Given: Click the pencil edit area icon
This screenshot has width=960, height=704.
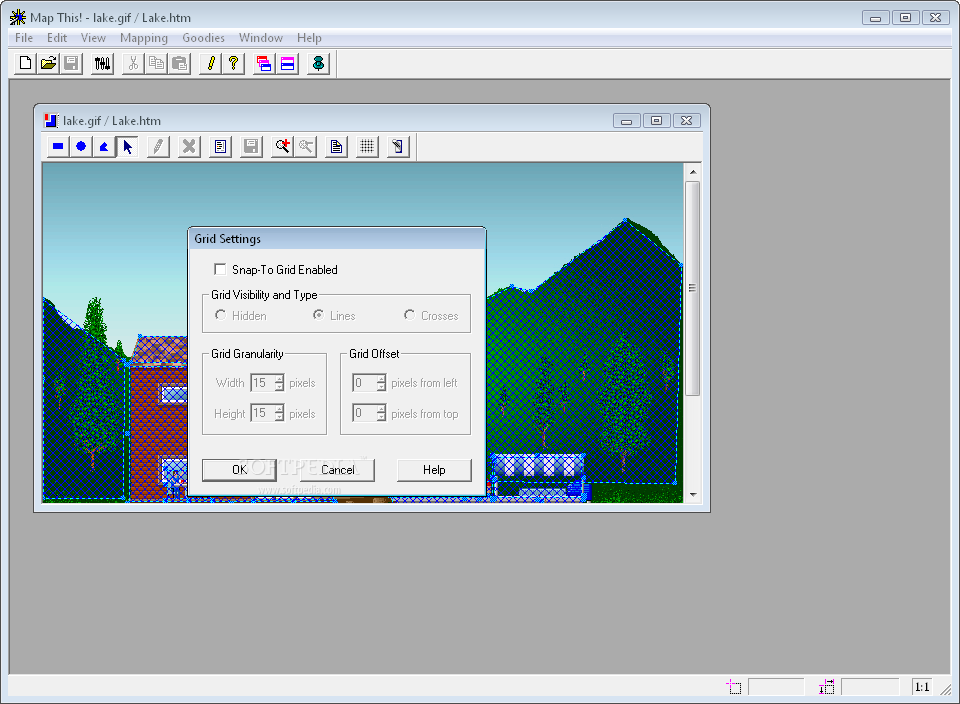Looking at the screenshot, I should tap(158, 147).
